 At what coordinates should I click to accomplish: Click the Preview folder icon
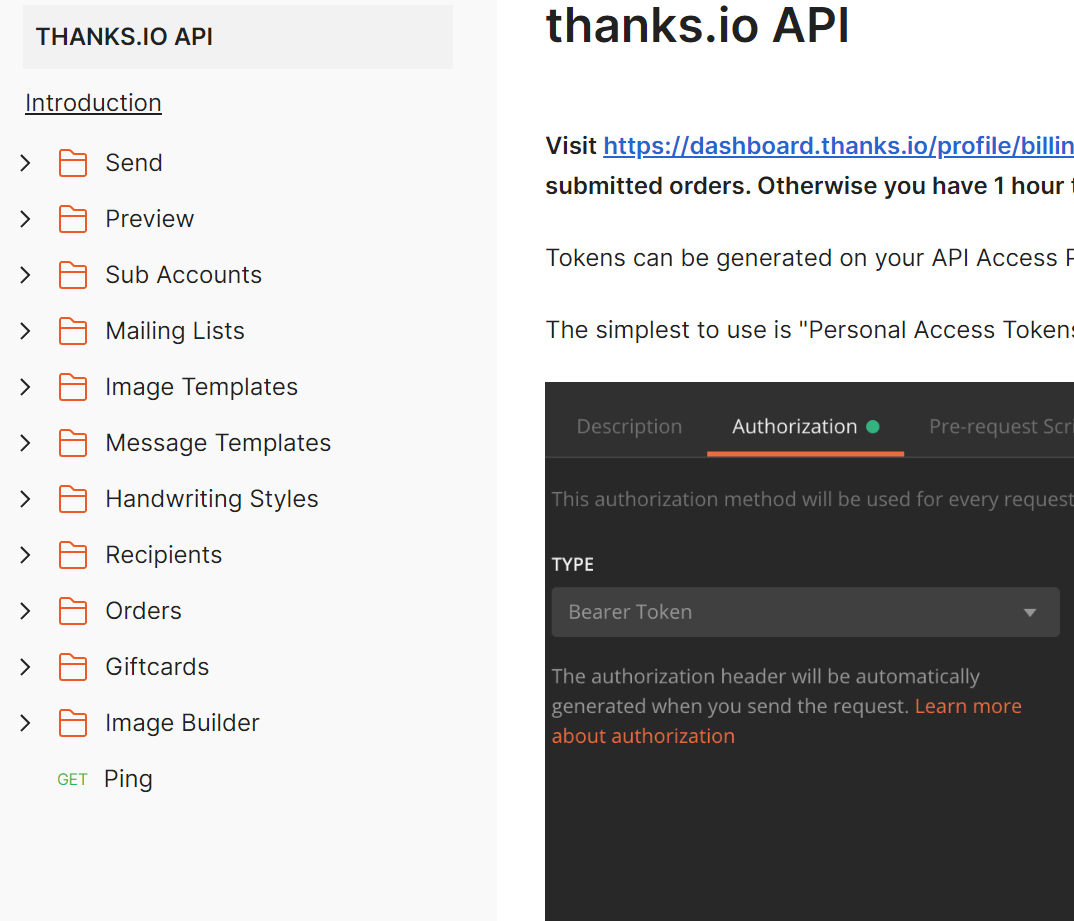73,219
